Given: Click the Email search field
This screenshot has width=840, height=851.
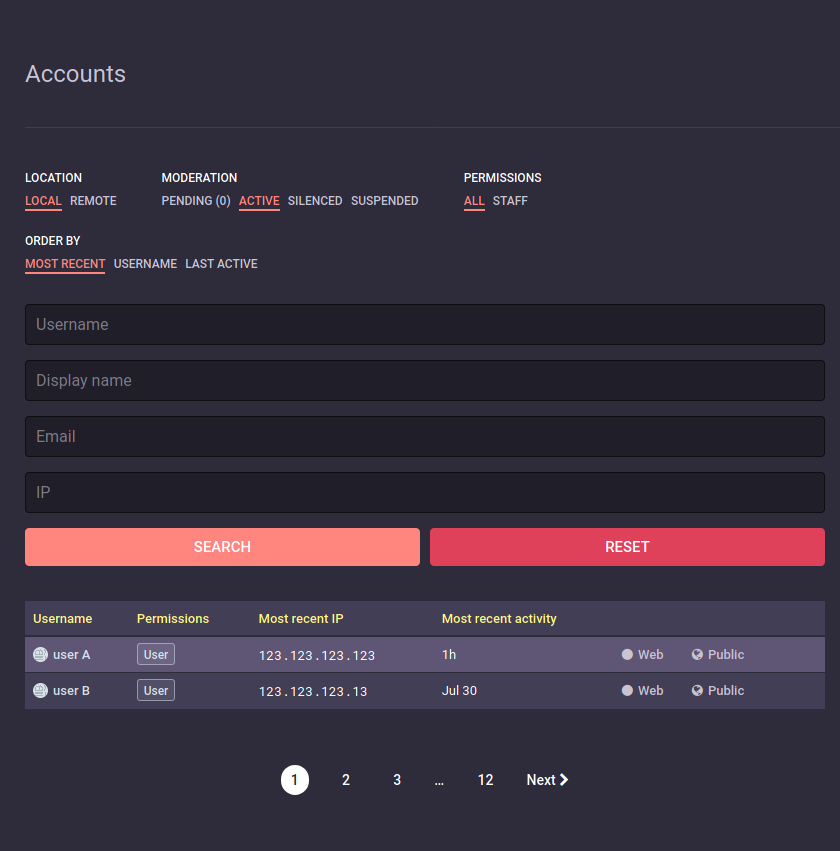Looking at the screenshot, I should (425, 436).
